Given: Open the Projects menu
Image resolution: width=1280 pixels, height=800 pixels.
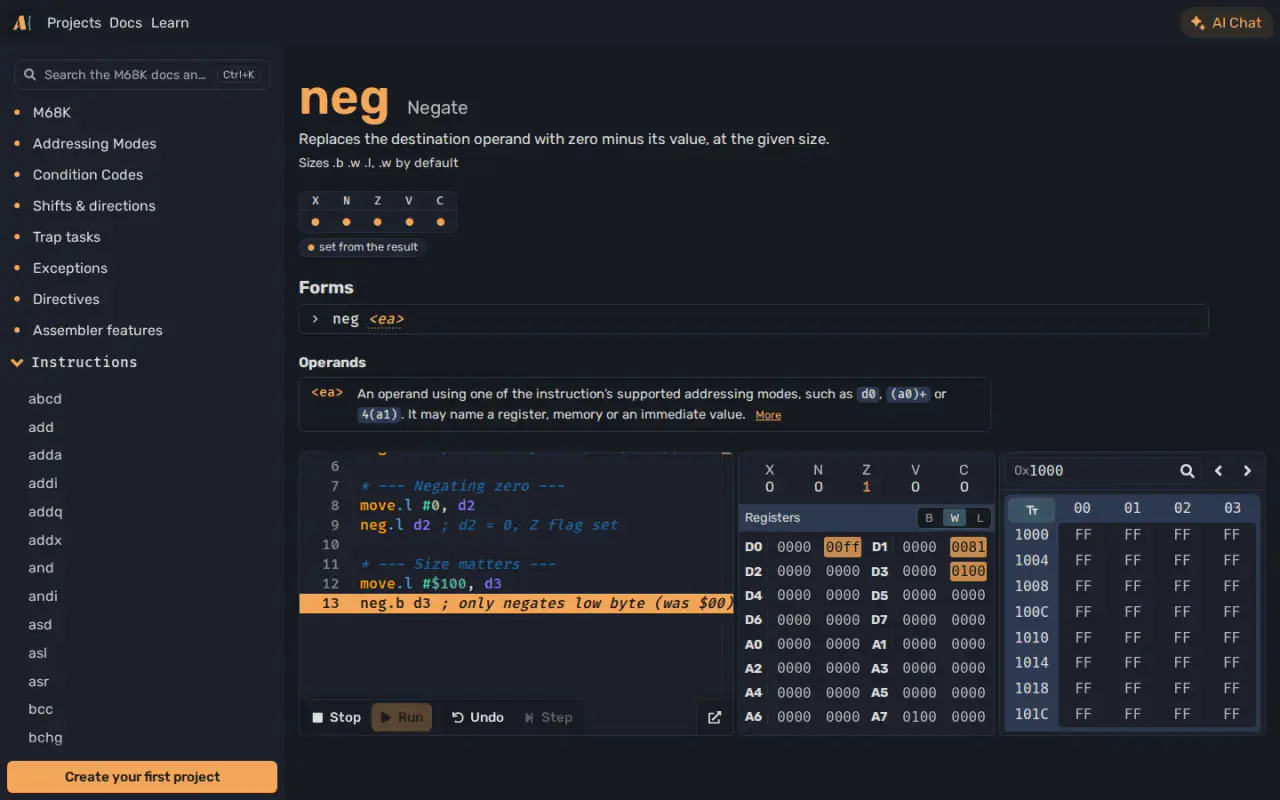Looking at the screenshot, I should pos(74,22).
